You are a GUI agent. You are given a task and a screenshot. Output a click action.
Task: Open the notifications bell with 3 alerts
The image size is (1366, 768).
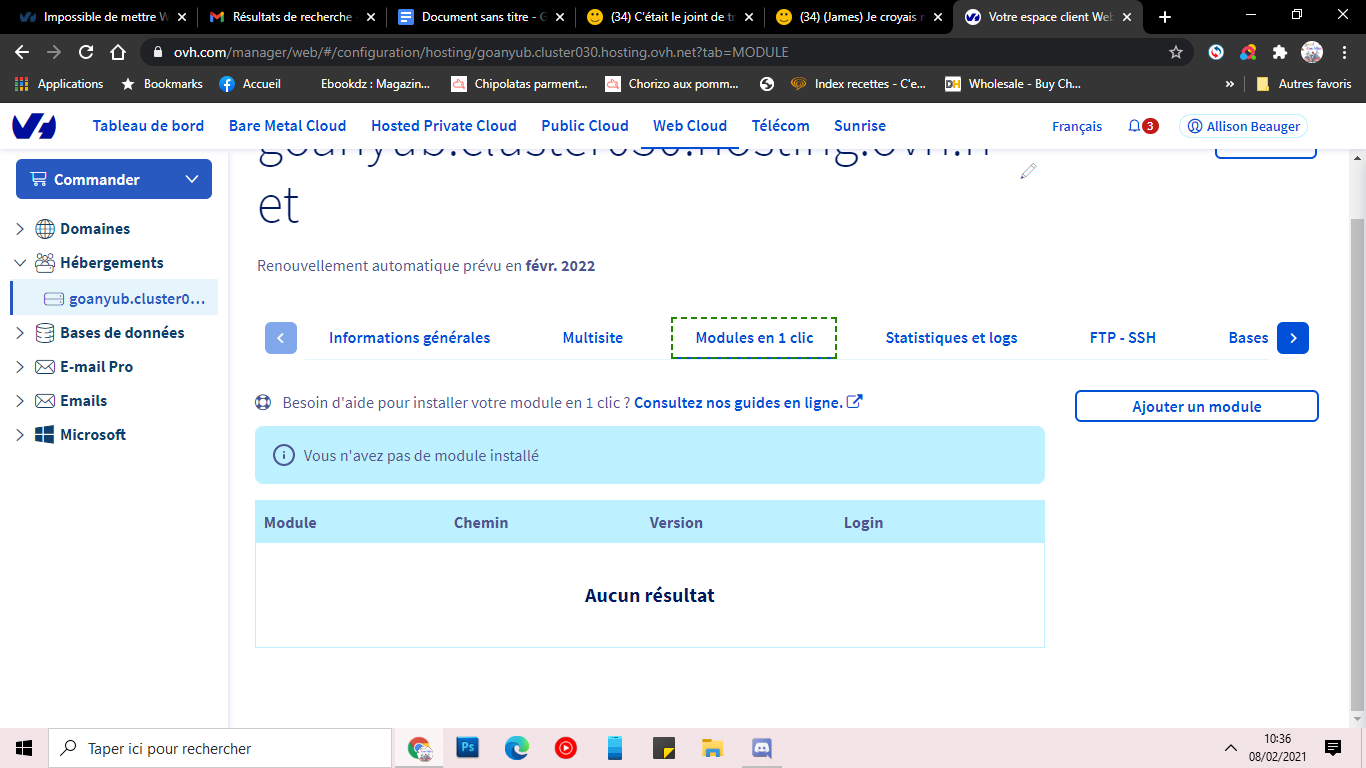[x=1142, y=126]
